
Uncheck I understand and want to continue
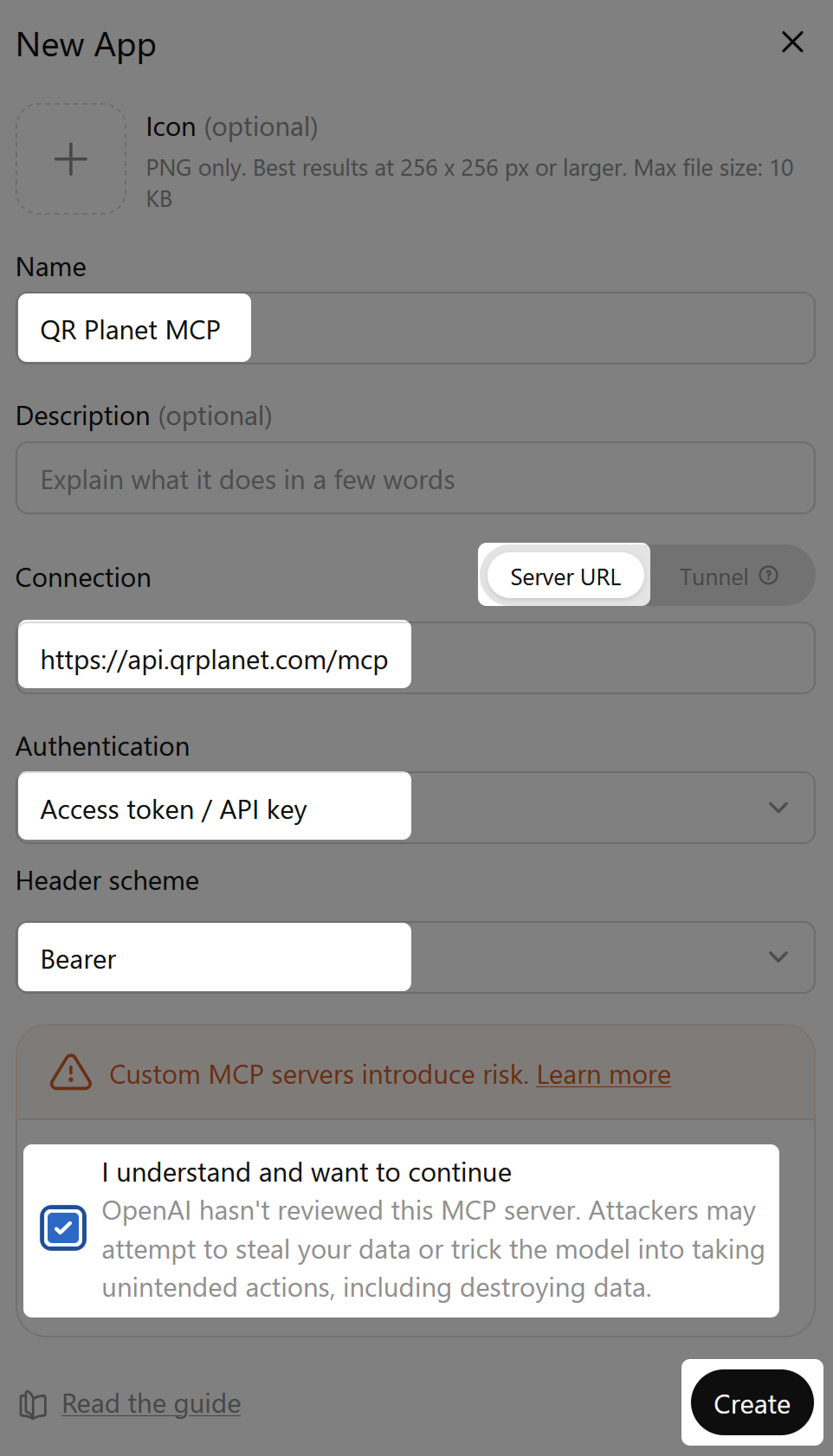(x=63, y=1227)
